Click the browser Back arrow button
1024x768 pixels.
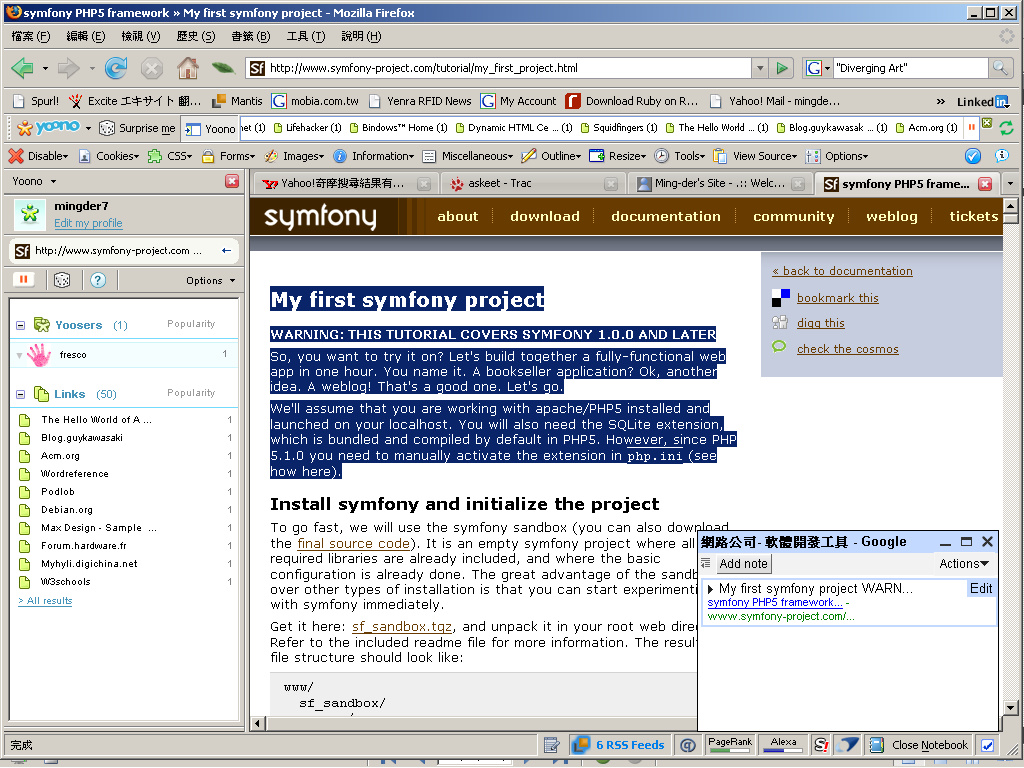pos(23,68)
